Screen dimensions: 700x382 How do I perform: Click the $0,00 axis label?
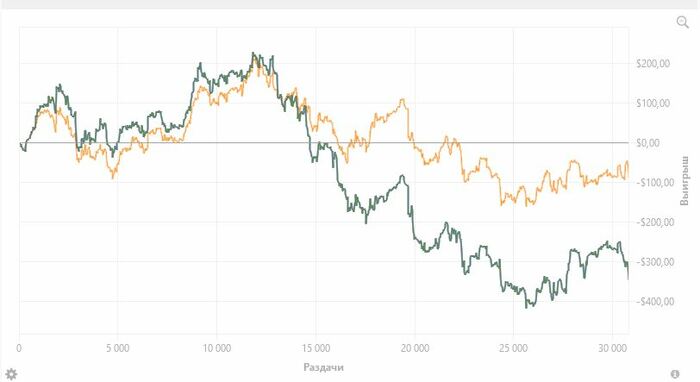(648, 143)
